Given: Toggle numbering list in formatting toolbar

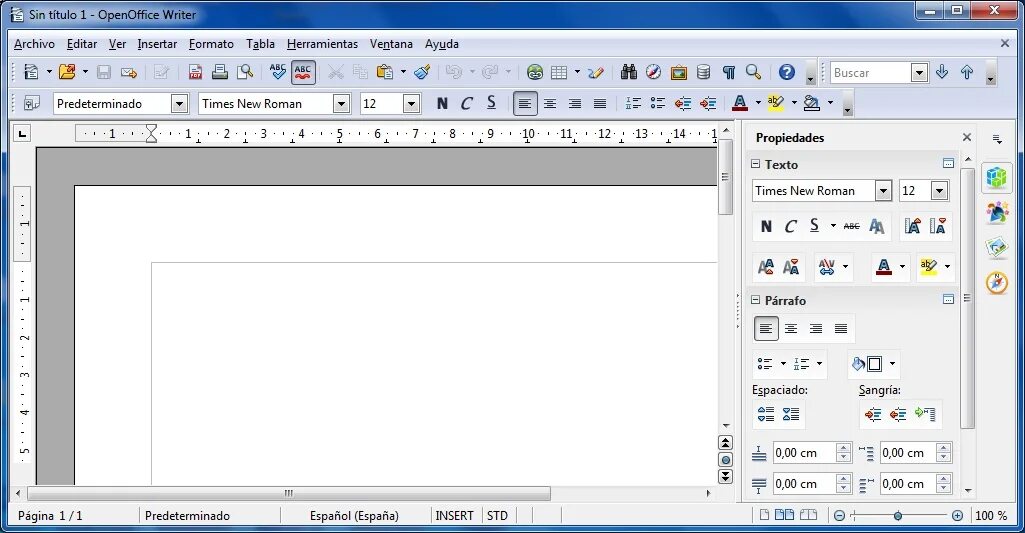Looking at the screenshot, I should click(633, 103).
